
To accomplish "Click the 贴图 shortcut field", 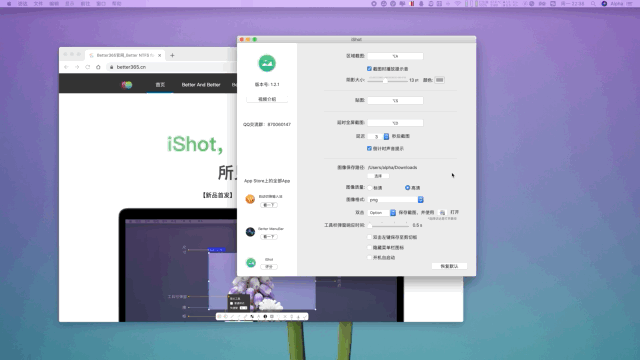I will click(395, 100).
